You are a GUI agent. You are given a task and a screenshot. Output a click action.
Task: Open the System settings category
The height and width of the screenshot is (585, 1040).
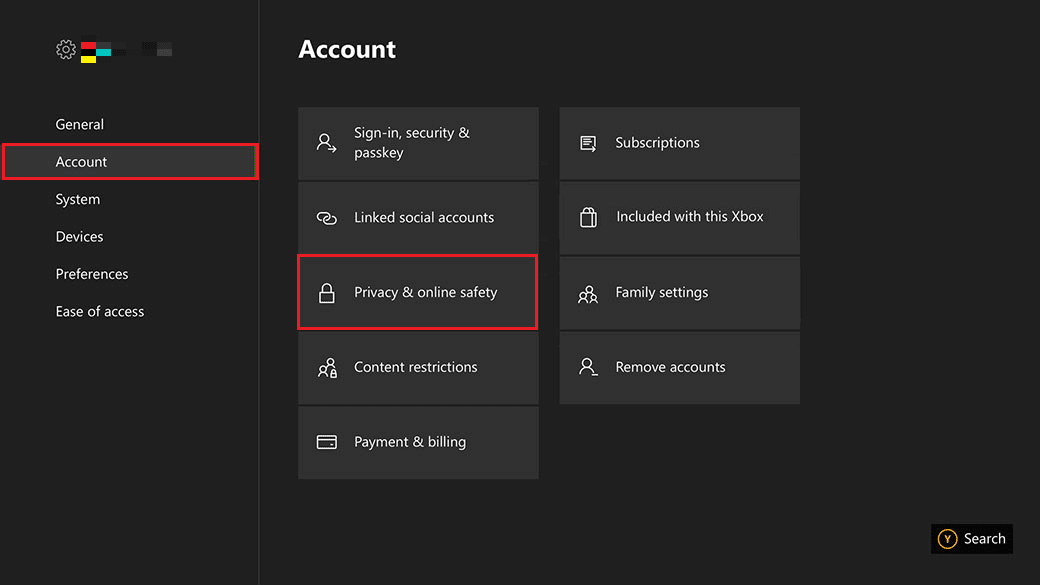click(x=78, y=199)
